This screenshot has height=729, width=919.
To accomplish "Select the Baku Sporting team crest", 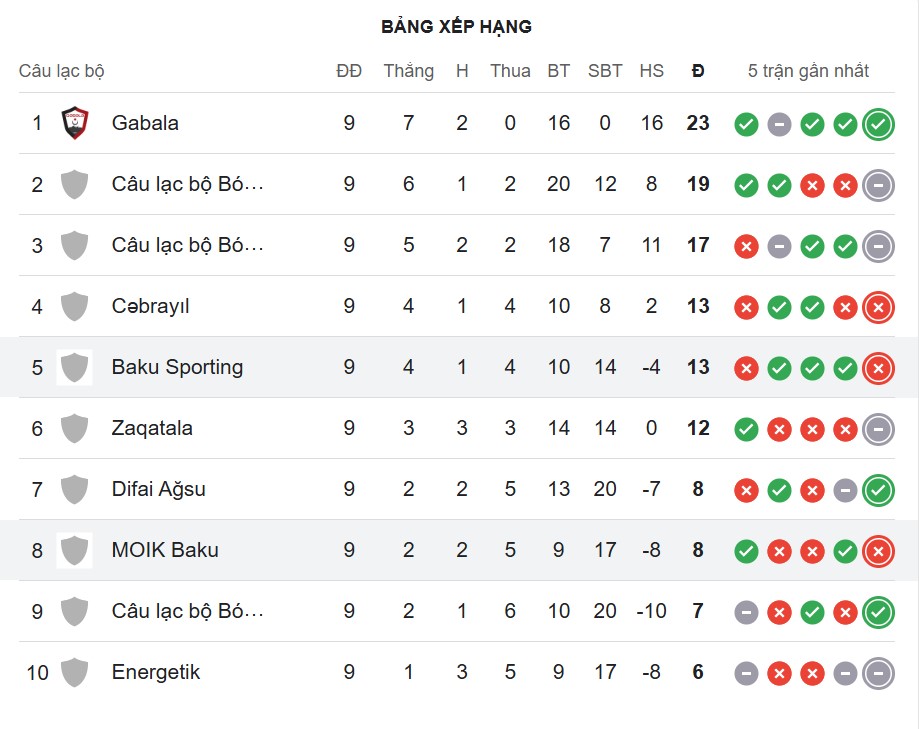I will [x=74, y=367].
